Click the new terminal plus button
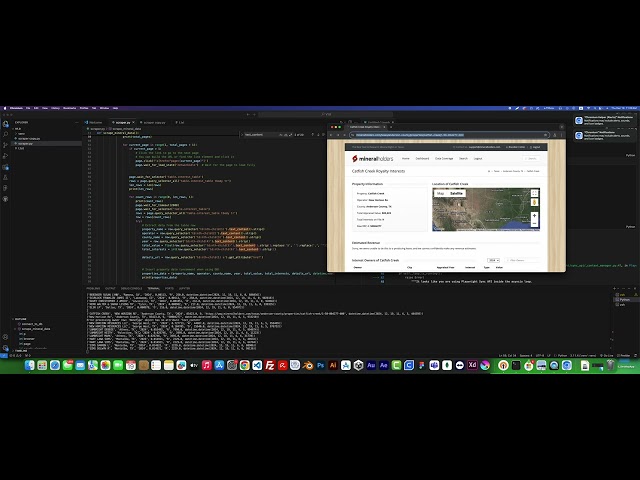 click(615, 288)
